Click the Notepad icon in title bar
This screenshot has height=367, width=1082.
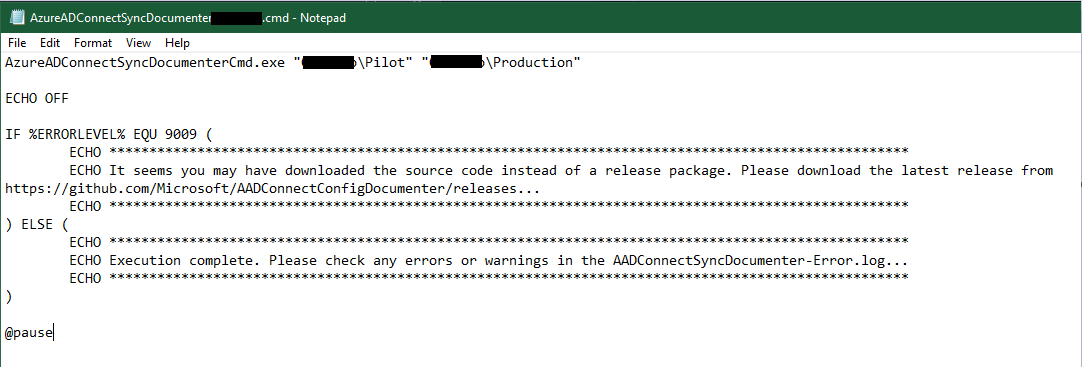pos(17,18)
